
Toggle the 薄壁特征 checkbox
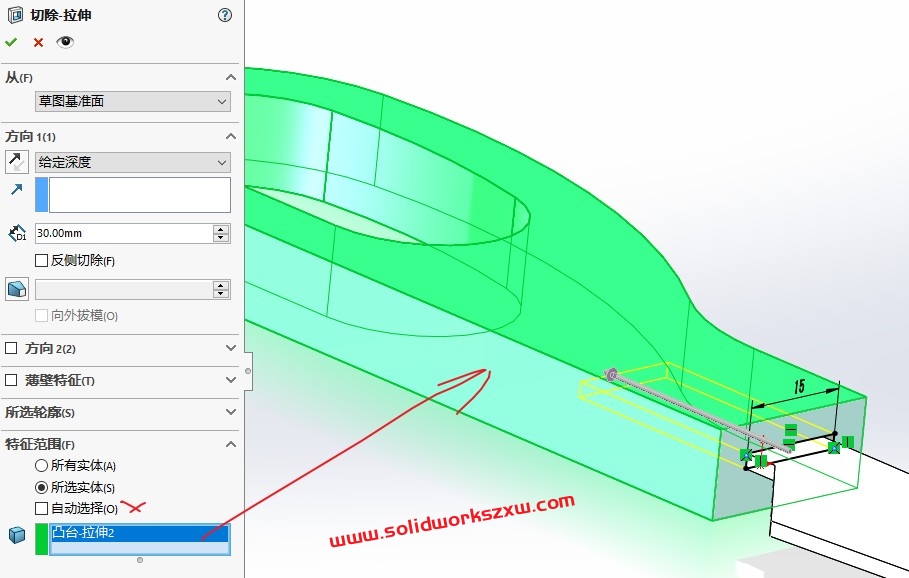pos(12,380)
